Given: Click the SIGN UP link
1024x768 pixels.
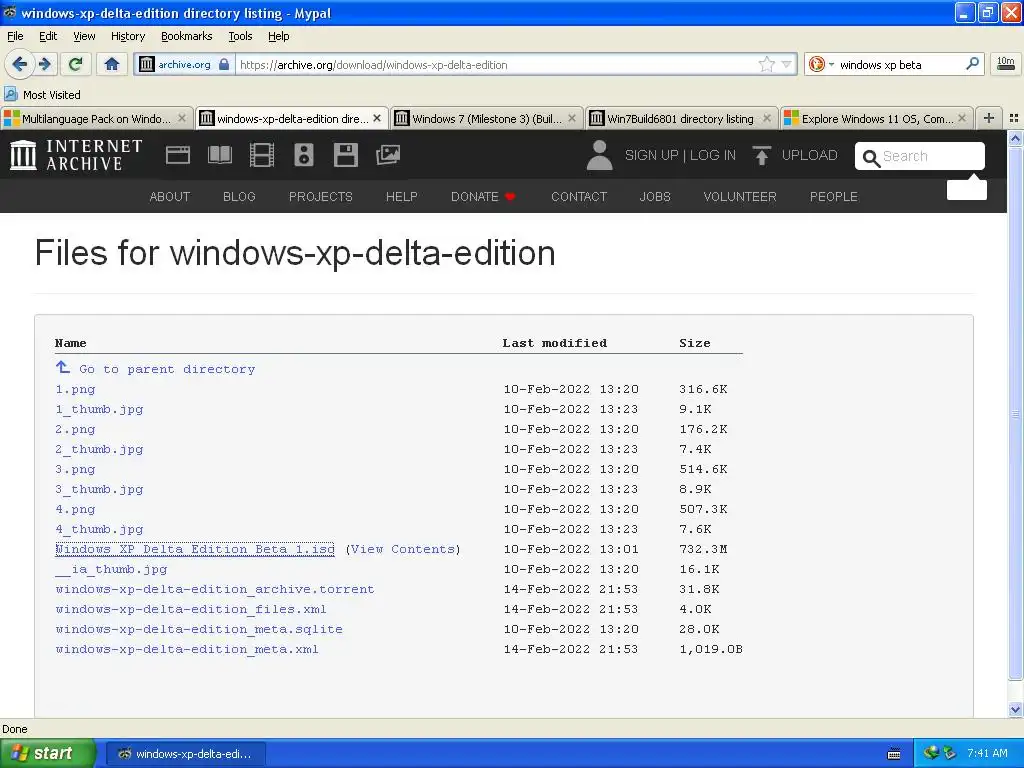Looking at the screenshot, I should 651,155.
